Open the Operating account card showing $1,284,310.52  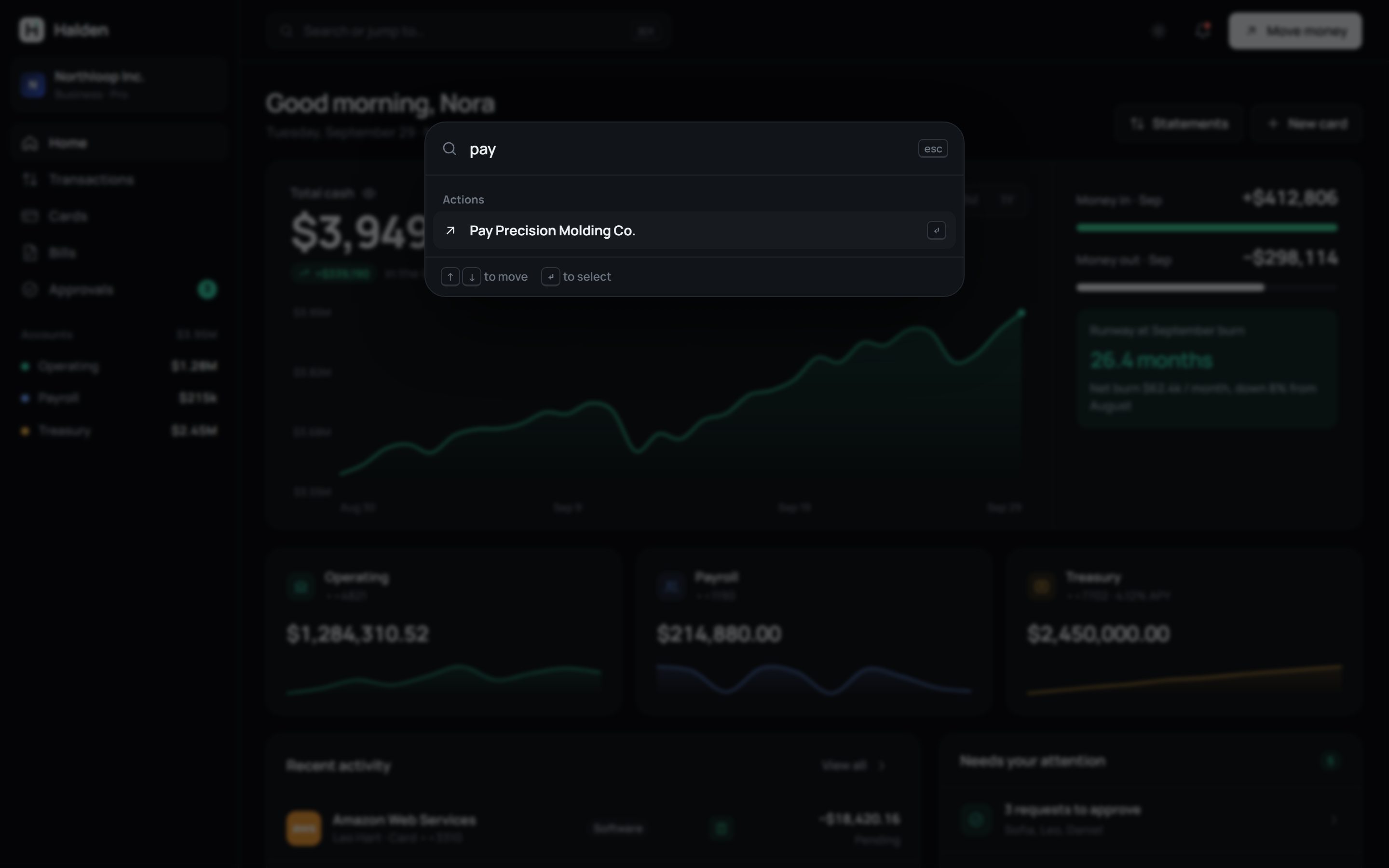point(444,631)
